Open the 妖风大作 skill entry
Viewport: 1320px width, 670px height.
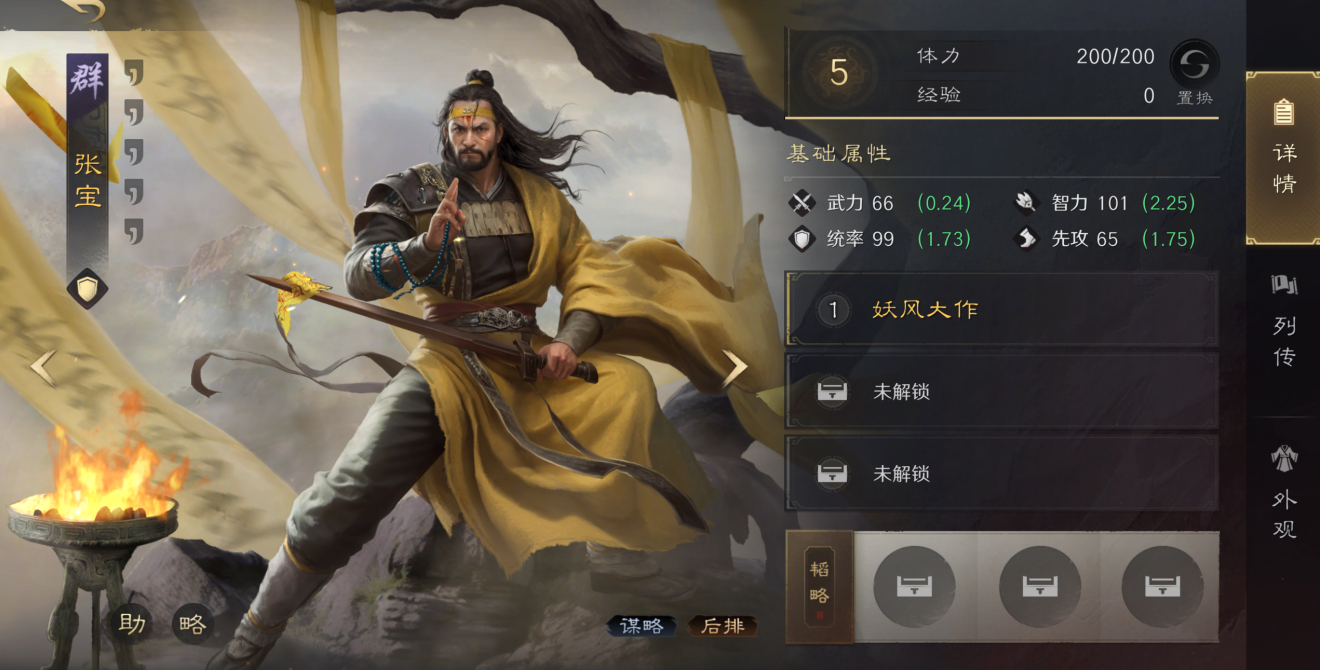(x=1003, y=310)
